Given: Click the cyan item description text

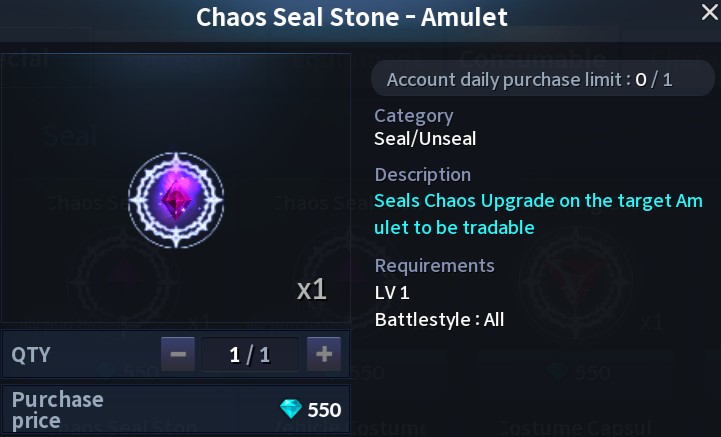Looking at the screenshot, I should pos(538,213).
